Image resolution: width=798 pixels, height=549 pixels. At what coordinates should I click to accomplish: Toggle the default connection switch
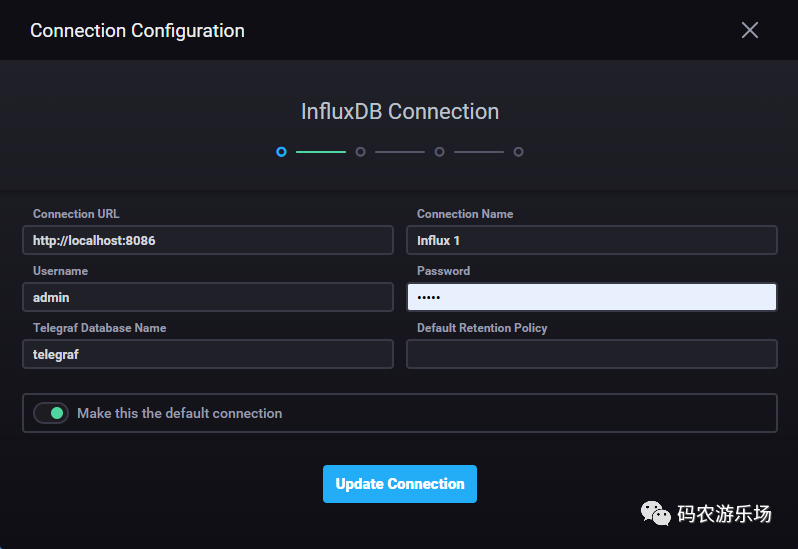[51, 413]
